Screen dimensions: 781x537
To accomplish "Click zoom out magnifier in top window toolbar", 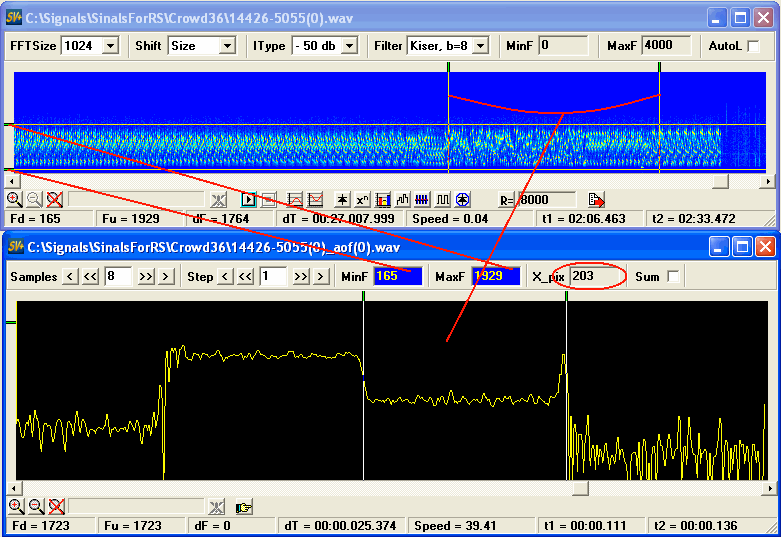I will pyautogui.click(x=34, y=199).
